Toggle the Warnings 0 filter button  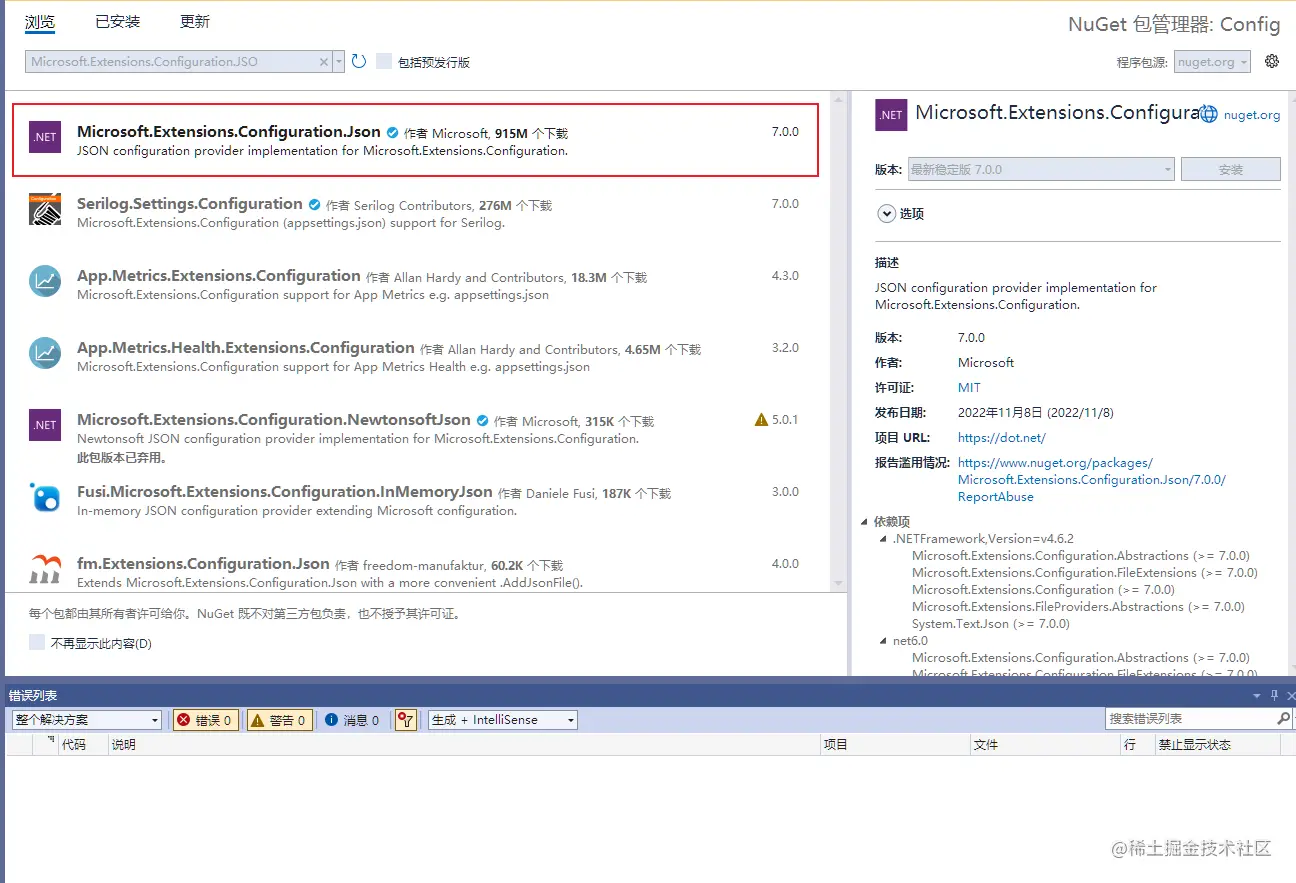(279, 720)
